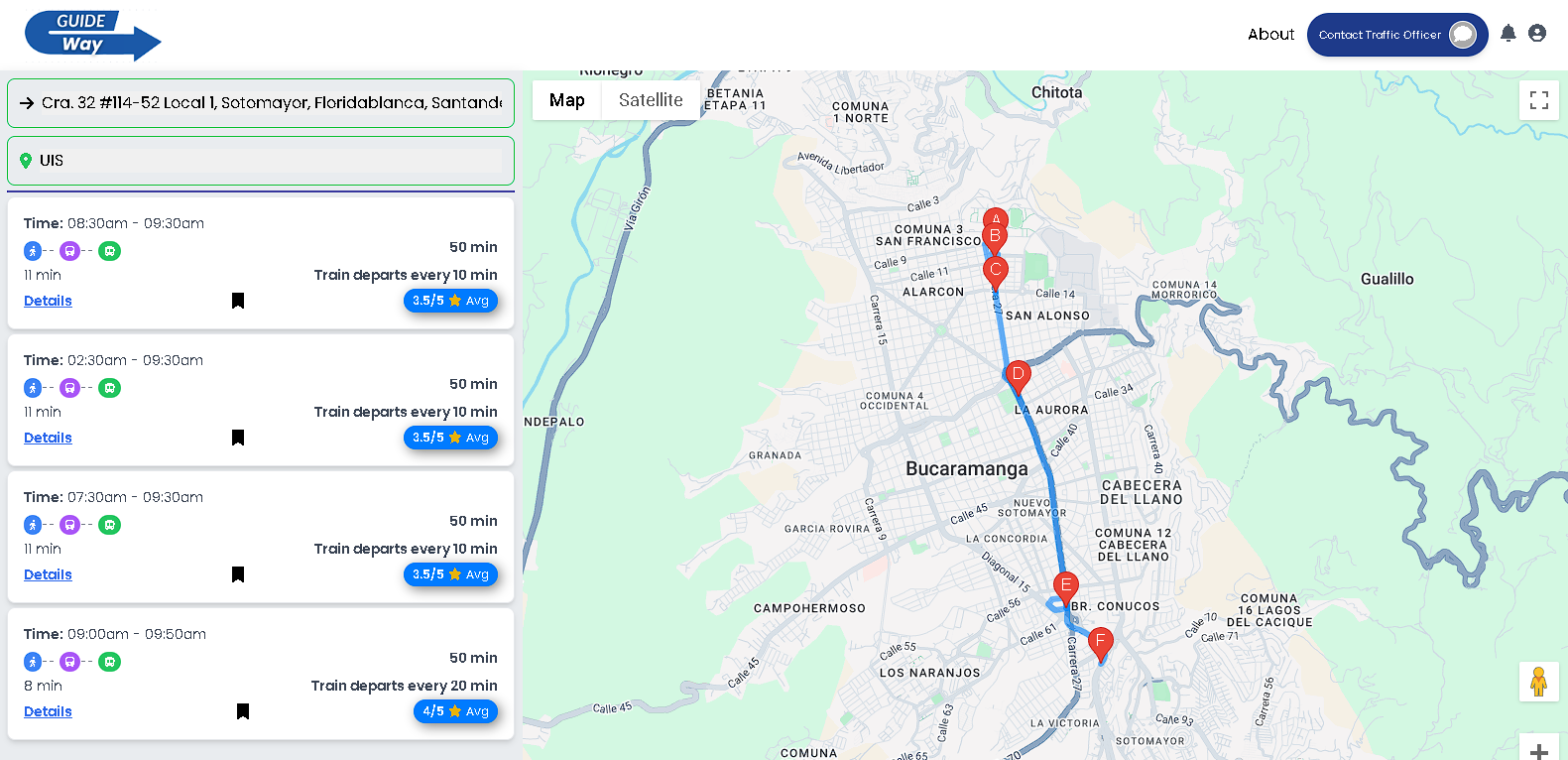Click purple train icon in 09:00am route card
This screenshot has width=1568, height=760.
(x=69, y=662)
